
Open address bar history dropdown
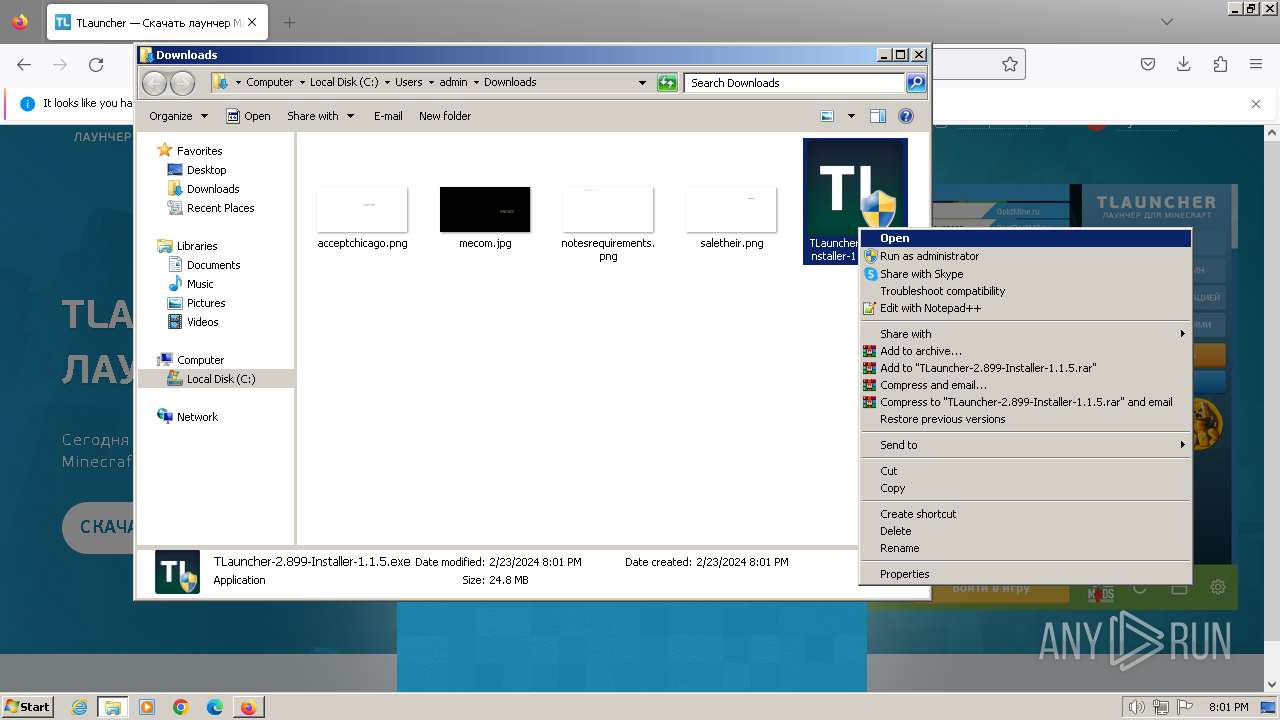pos(642,83)
